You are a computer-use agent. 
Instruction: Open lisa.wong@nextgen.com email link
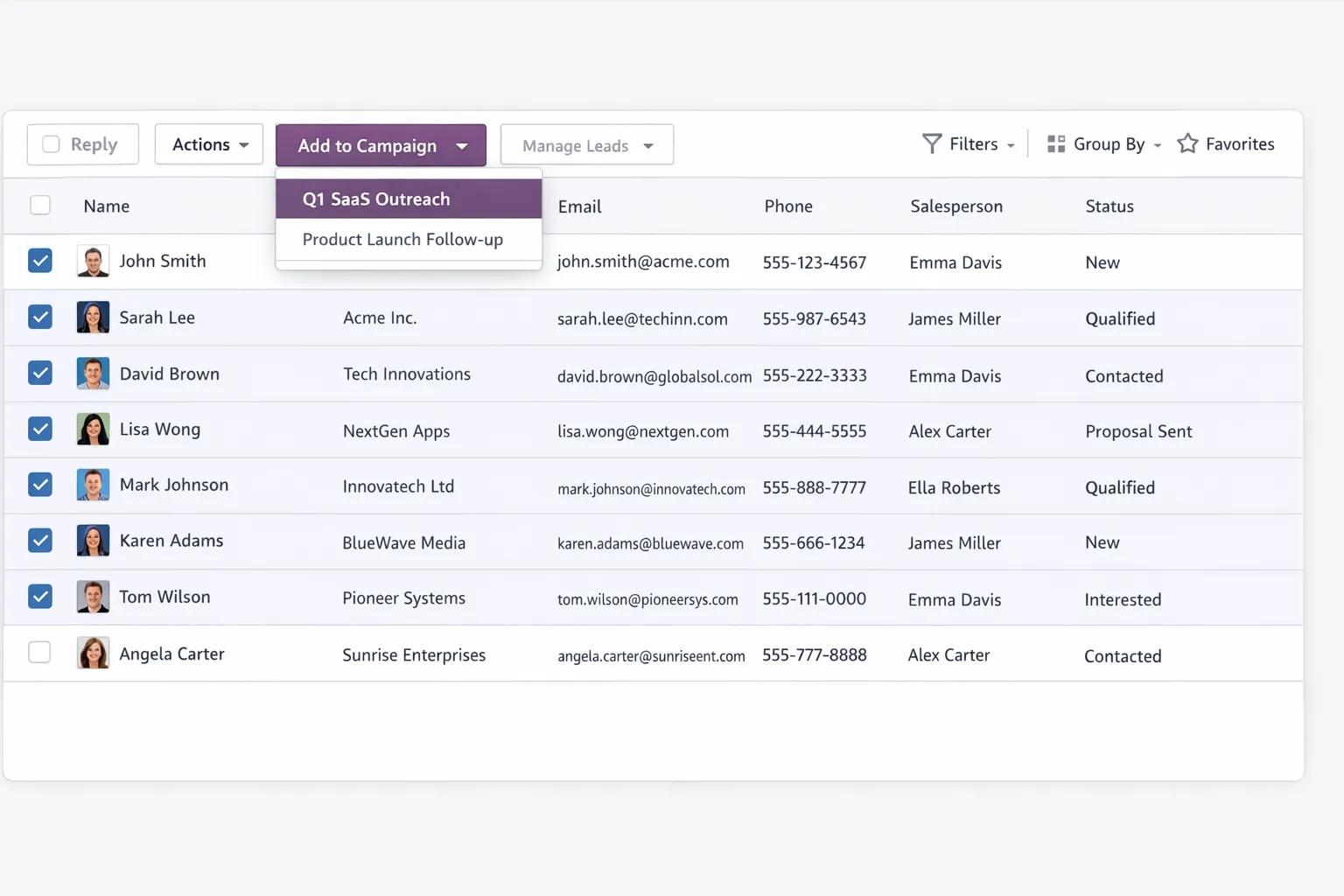tap(643, 430)
